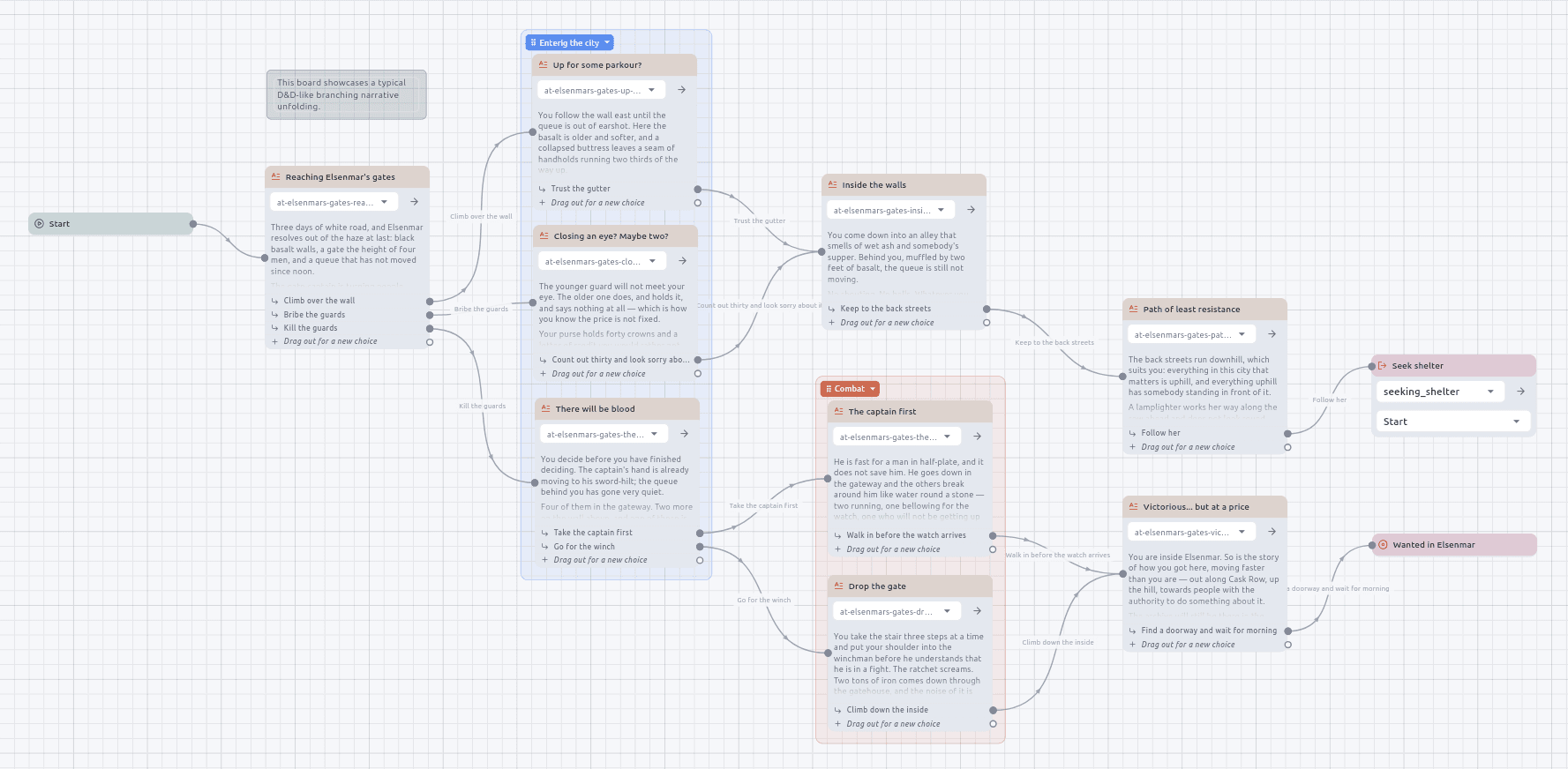Click dialogue icon on Inside the walls header
The image size is (1568, 769).
[832, 185]
